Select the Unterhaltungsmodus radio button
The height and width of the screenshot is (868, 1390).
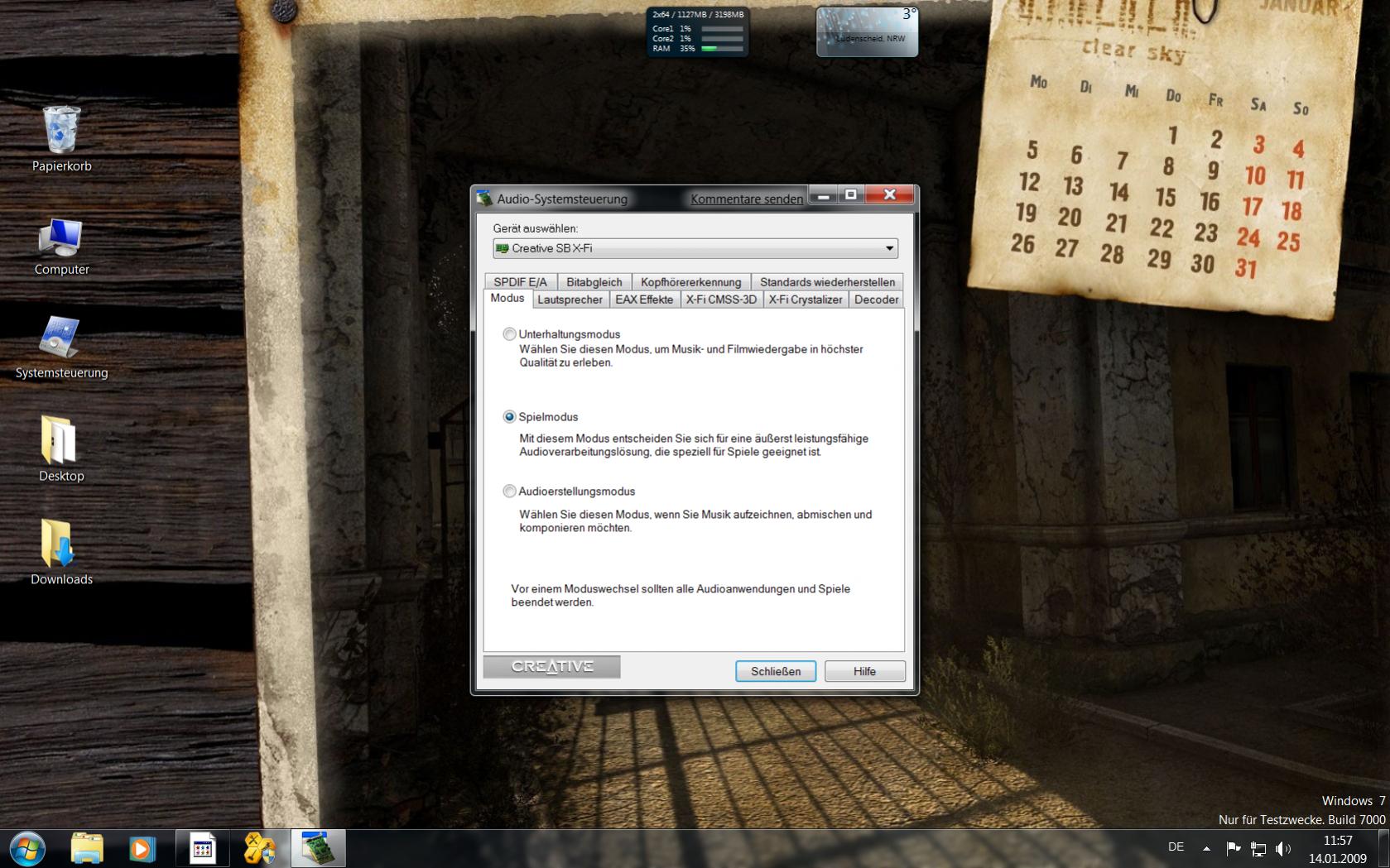click(509, 334)
